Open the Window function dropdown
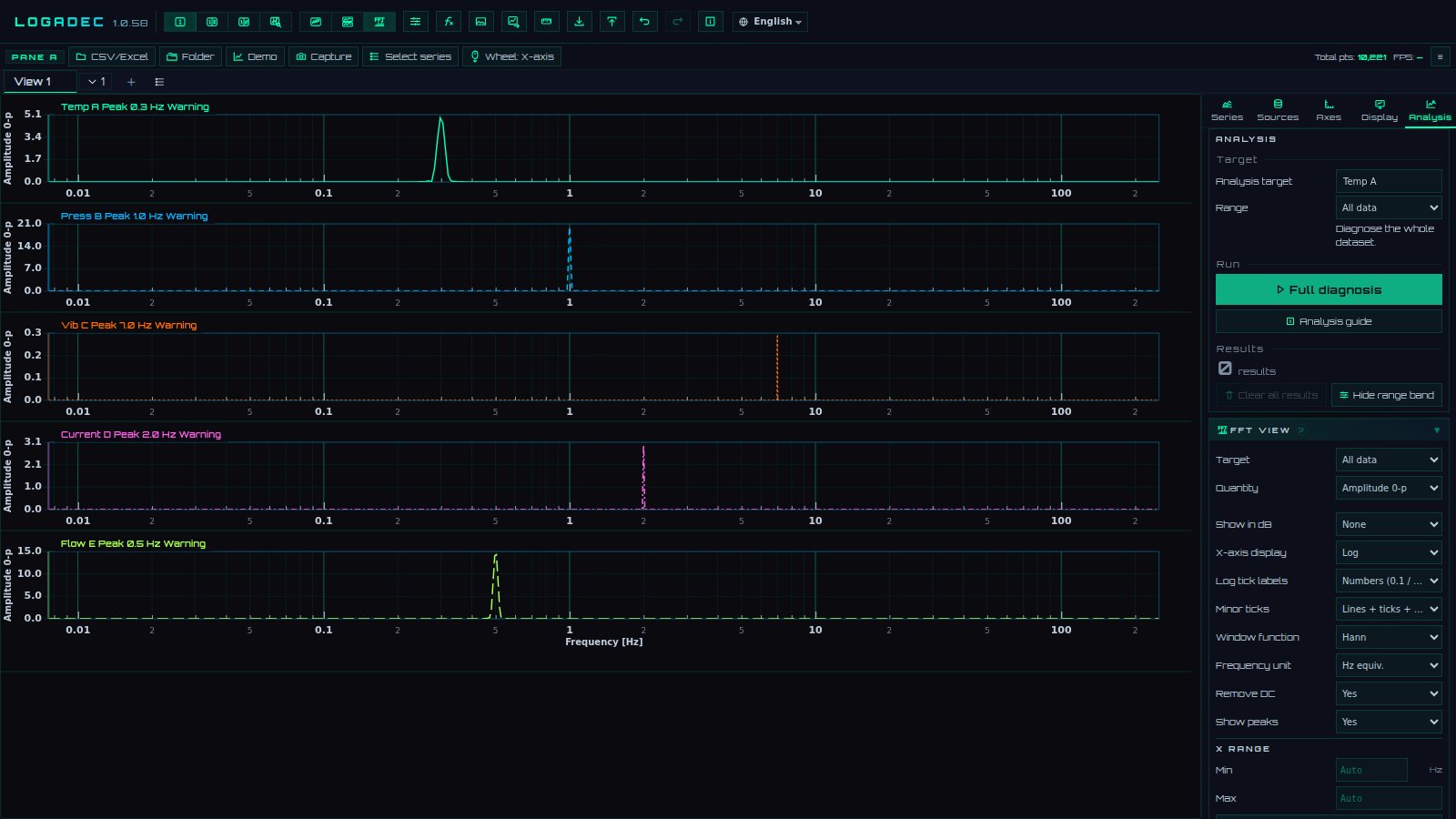The height and width of the screenshot is (819, 1456). (x=1389, y=637)
